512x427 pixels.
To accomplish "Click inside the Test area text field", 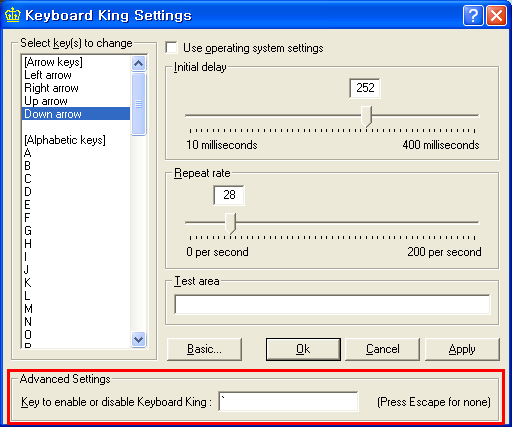I will click(x=332, y=304).
